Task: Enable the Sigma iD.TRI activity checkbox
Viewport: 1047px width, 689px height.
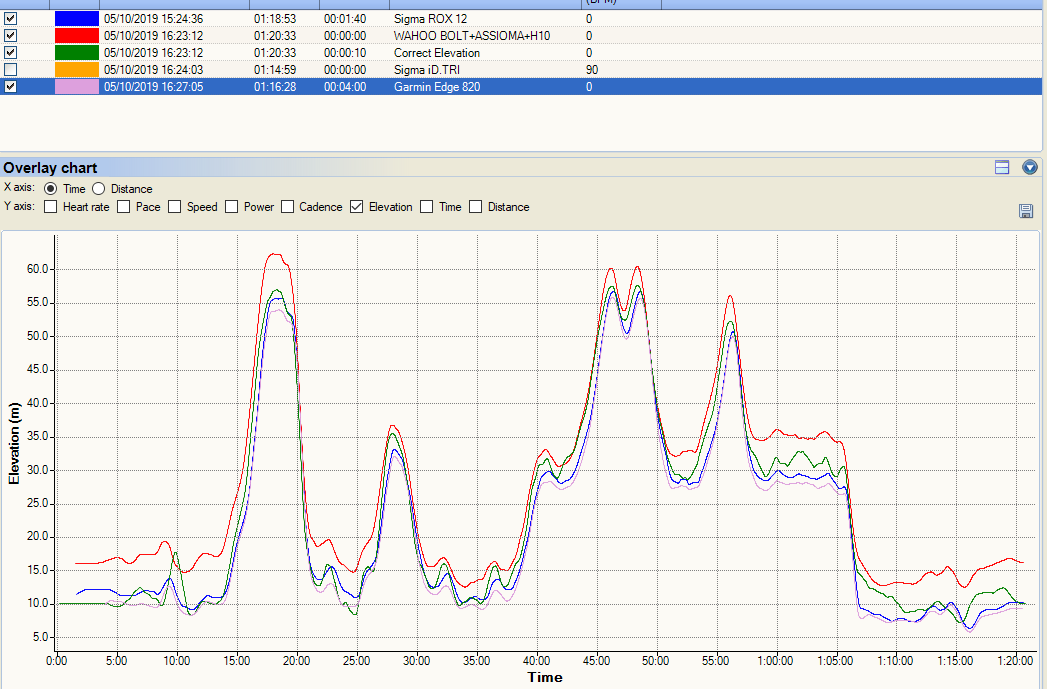Action: (10, 70)
